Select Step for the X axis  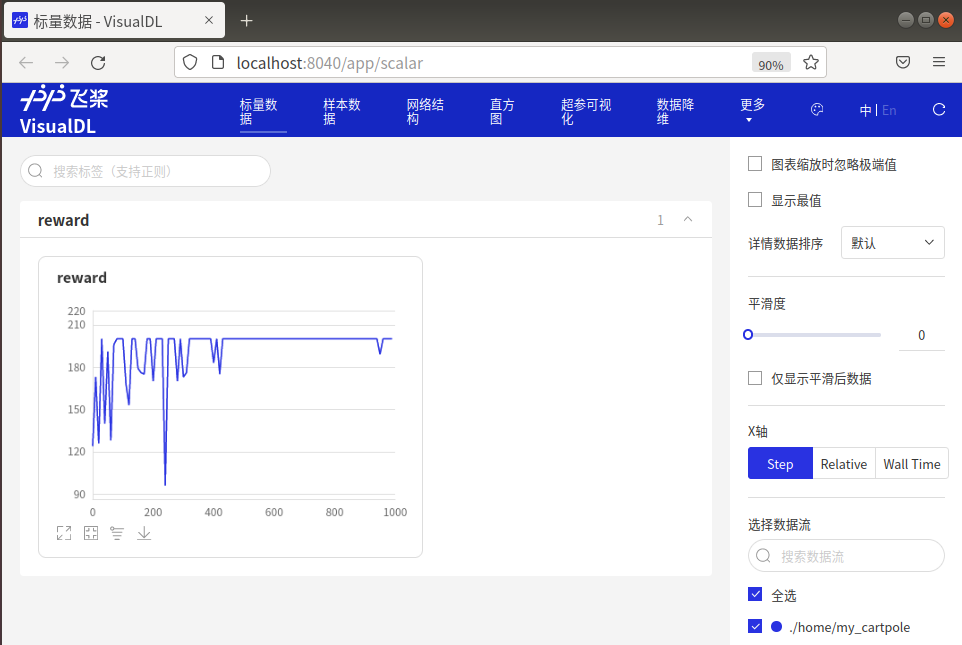point(780,464)
